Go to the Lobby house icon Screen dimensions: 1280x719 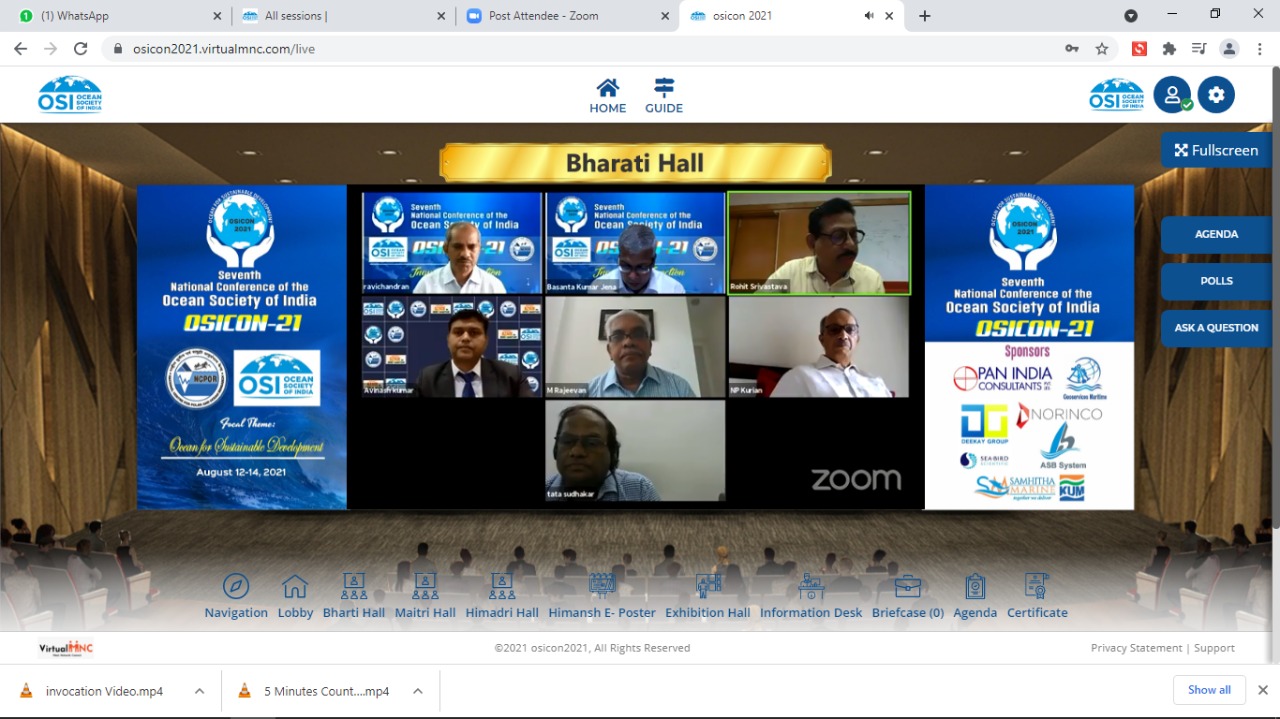295,587
